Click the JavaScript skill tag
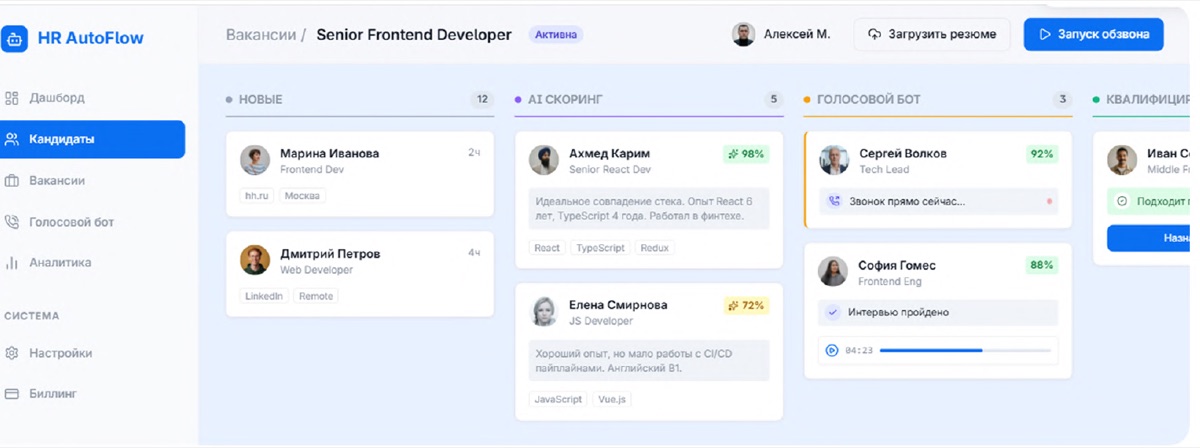The height and width of the screenshot is (448, 1200). 558,399
